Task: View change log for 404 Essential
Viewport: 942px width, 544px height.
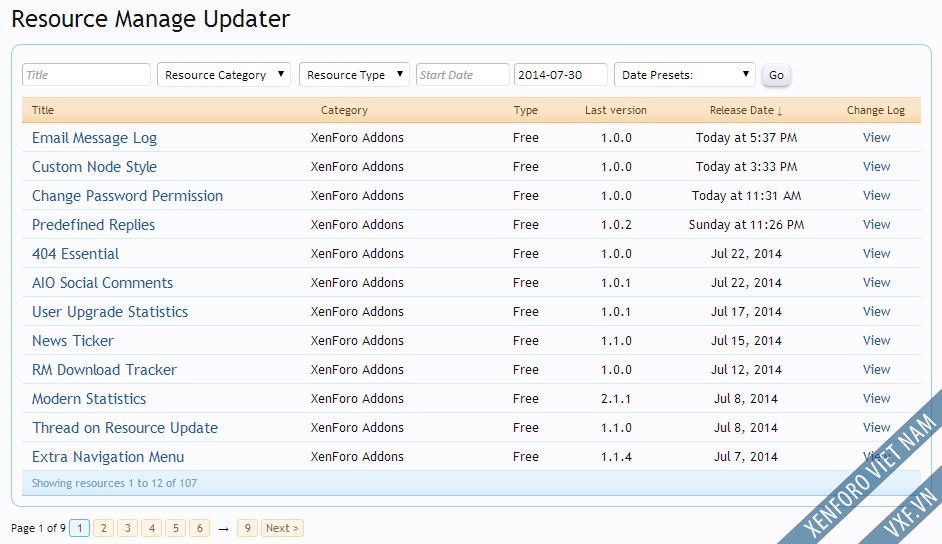Action: tap(877, 253)
